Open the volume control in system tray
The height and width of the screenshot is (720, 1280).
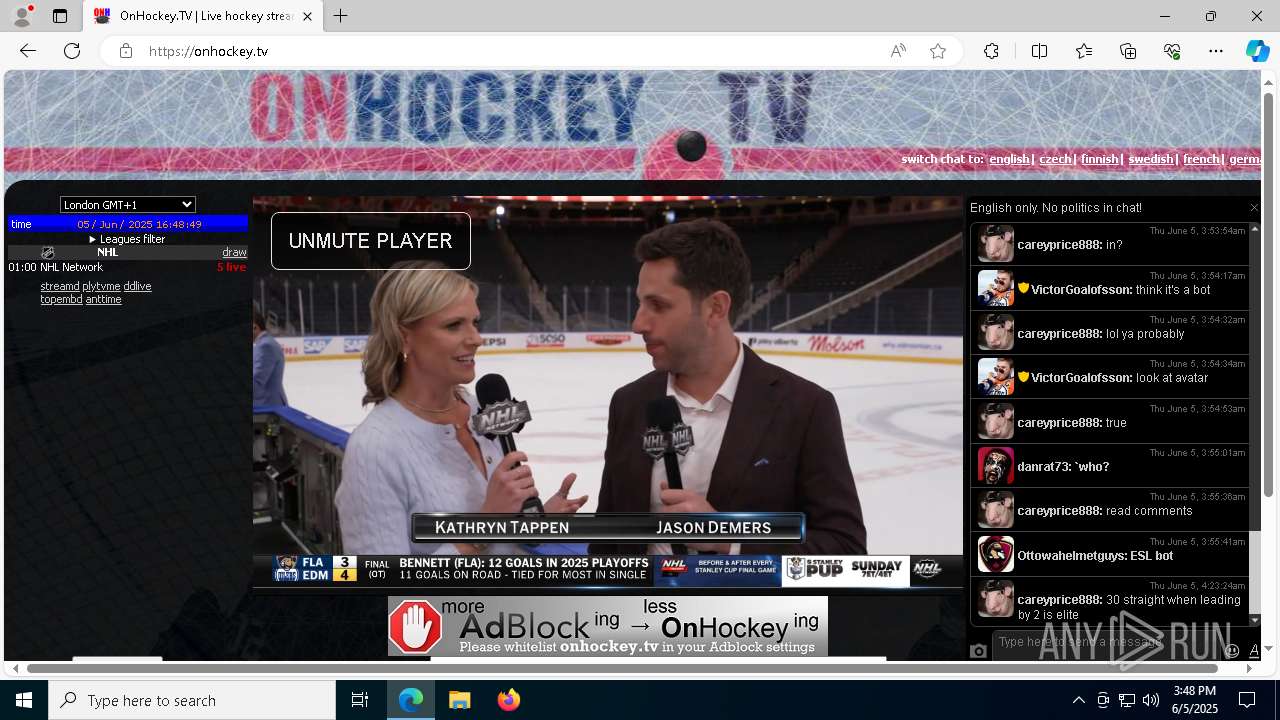(x=1151, y=700)
